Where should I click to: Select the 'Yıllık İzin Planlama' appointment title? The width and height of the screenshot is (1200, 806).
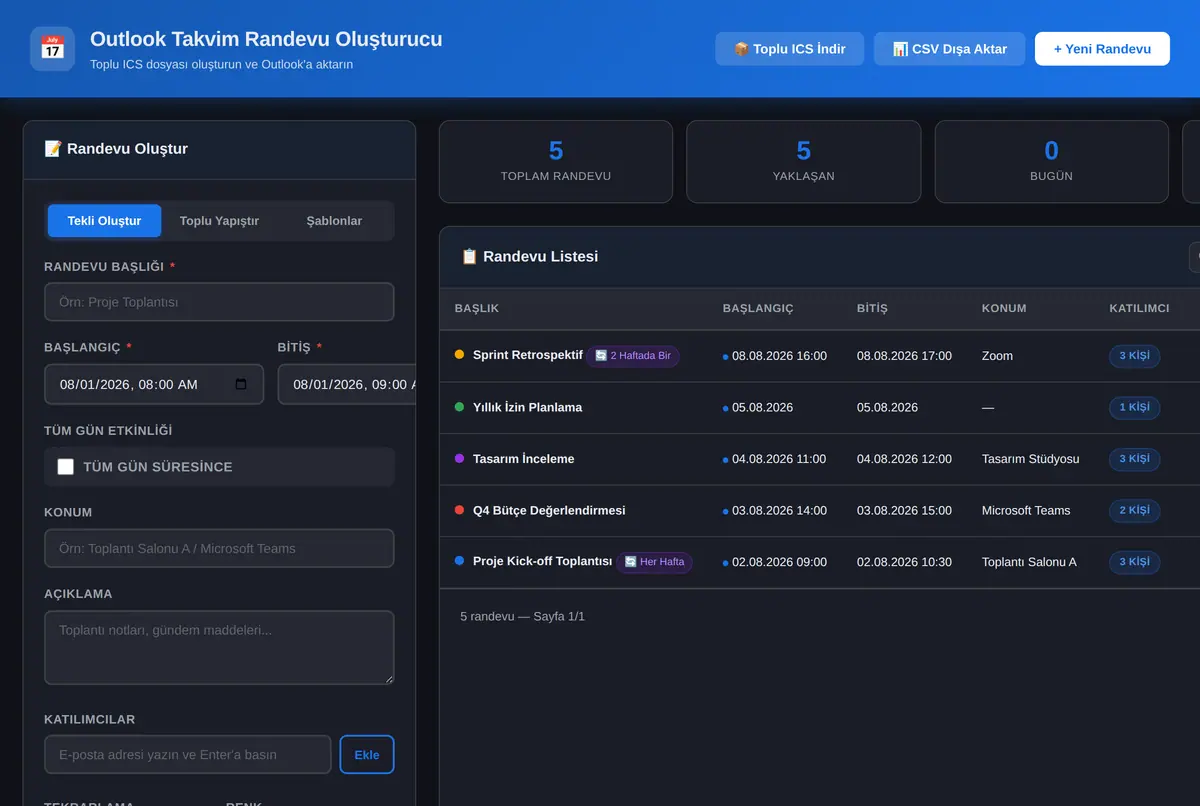527,407
